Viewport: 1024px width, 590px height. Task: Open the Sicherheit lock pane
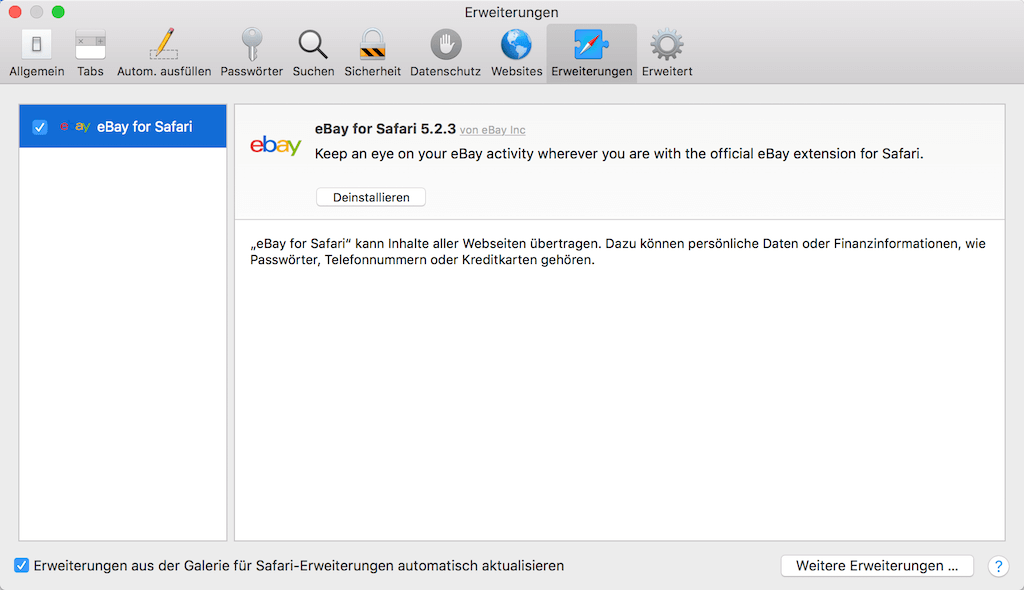(372, 54)
